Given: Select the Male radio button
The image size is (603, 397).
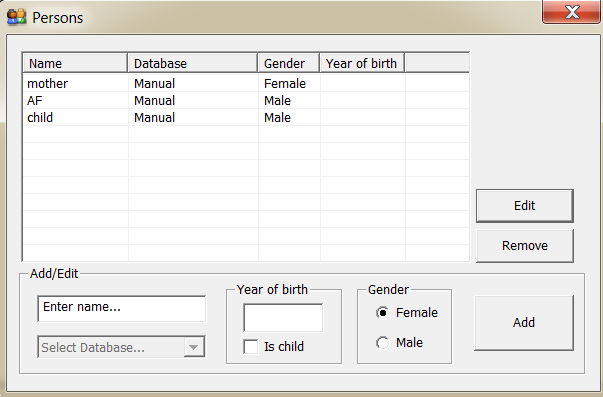Looking at the screenshot, I should coord(383,342).
